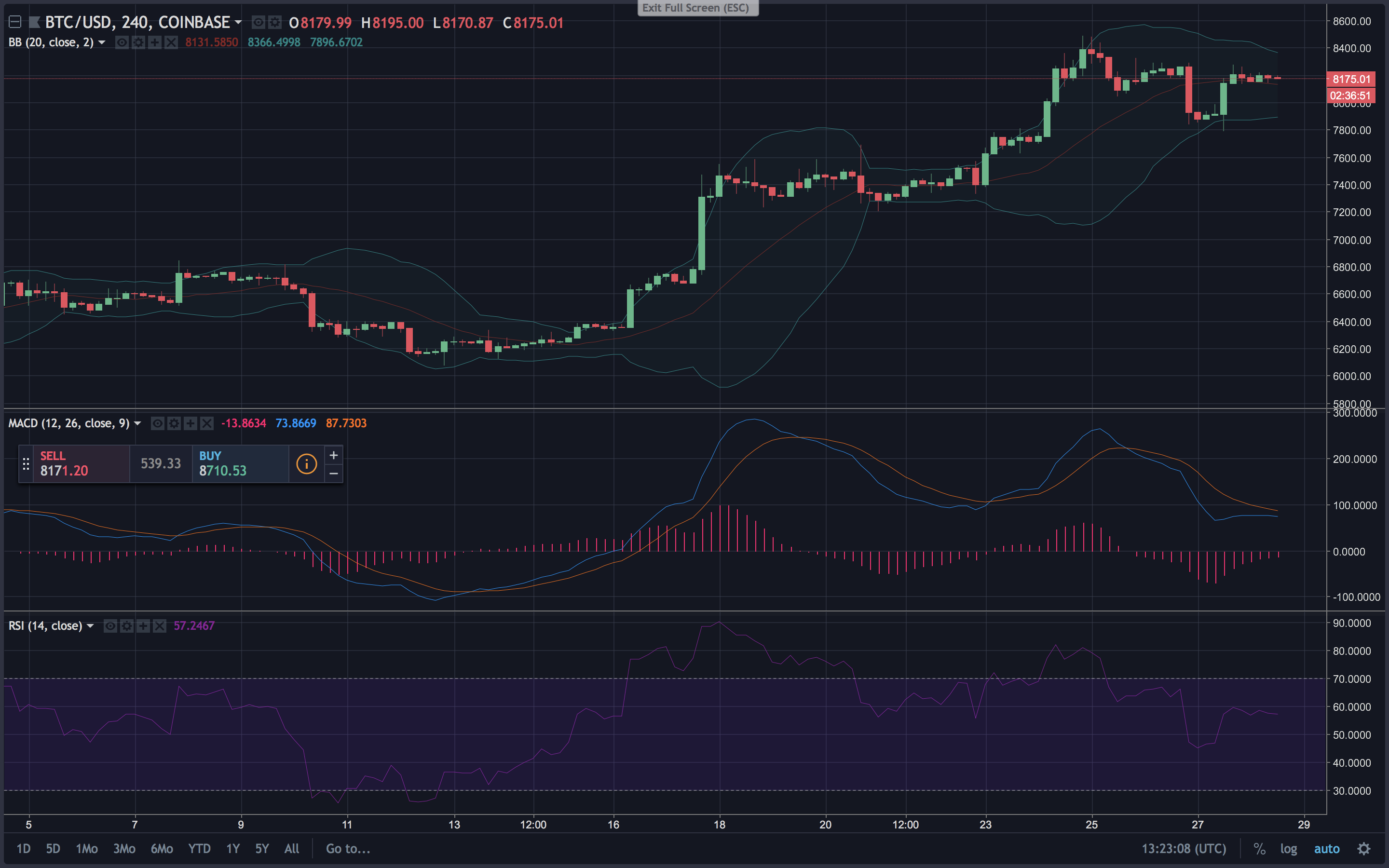
Task: Select the 5Y time range
Action: tap(262, 849)
